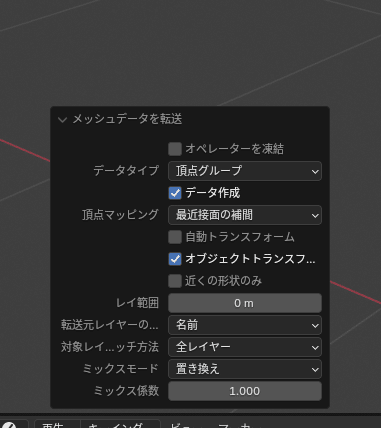Viewport: 381px width, 428px height.
Task: Click the ミックス係数 slider showing 1.000
Action: click(245, 391)
